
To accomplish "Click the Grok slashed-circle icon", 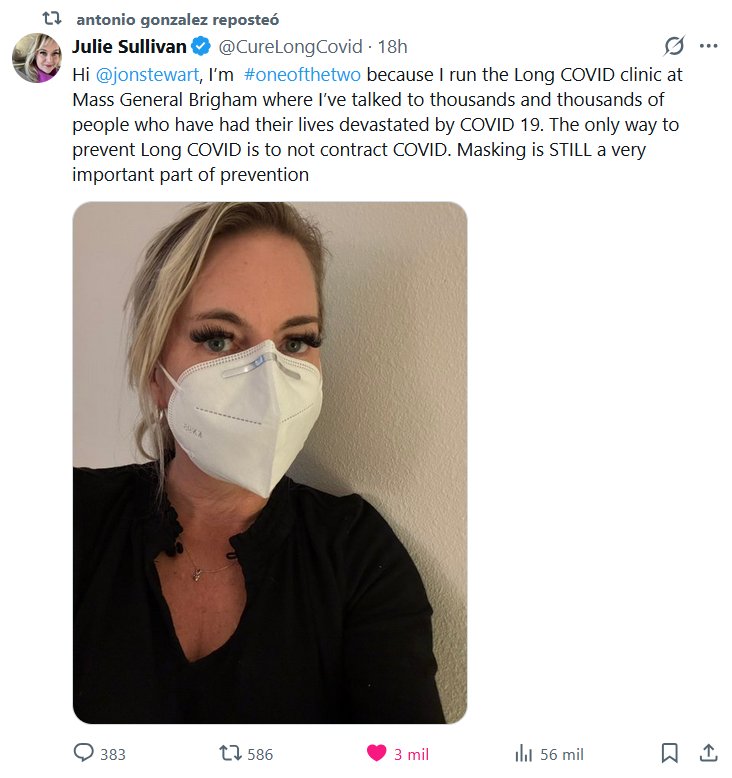I will (x=674, y=46).
